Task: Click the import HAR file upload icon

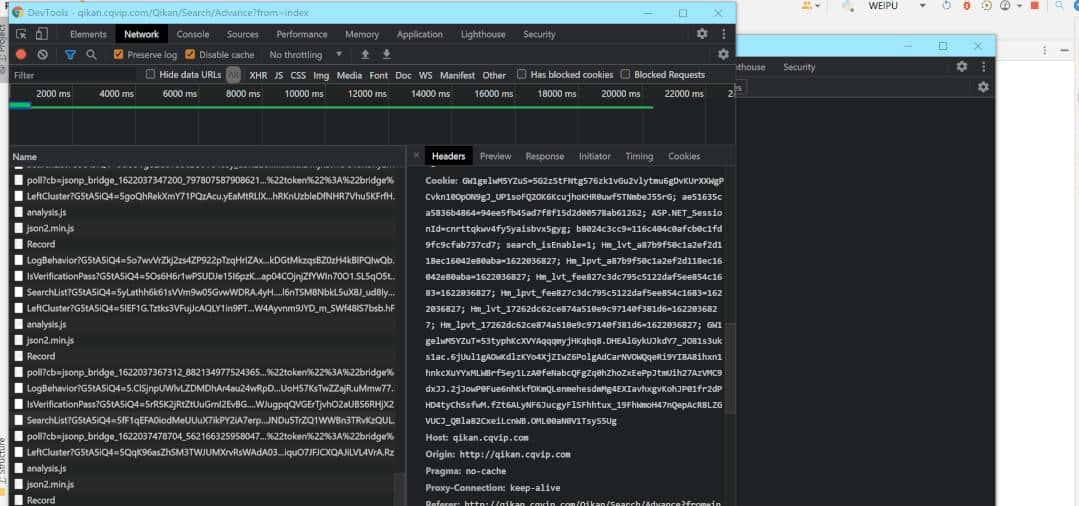Action: tap(365, 55)
